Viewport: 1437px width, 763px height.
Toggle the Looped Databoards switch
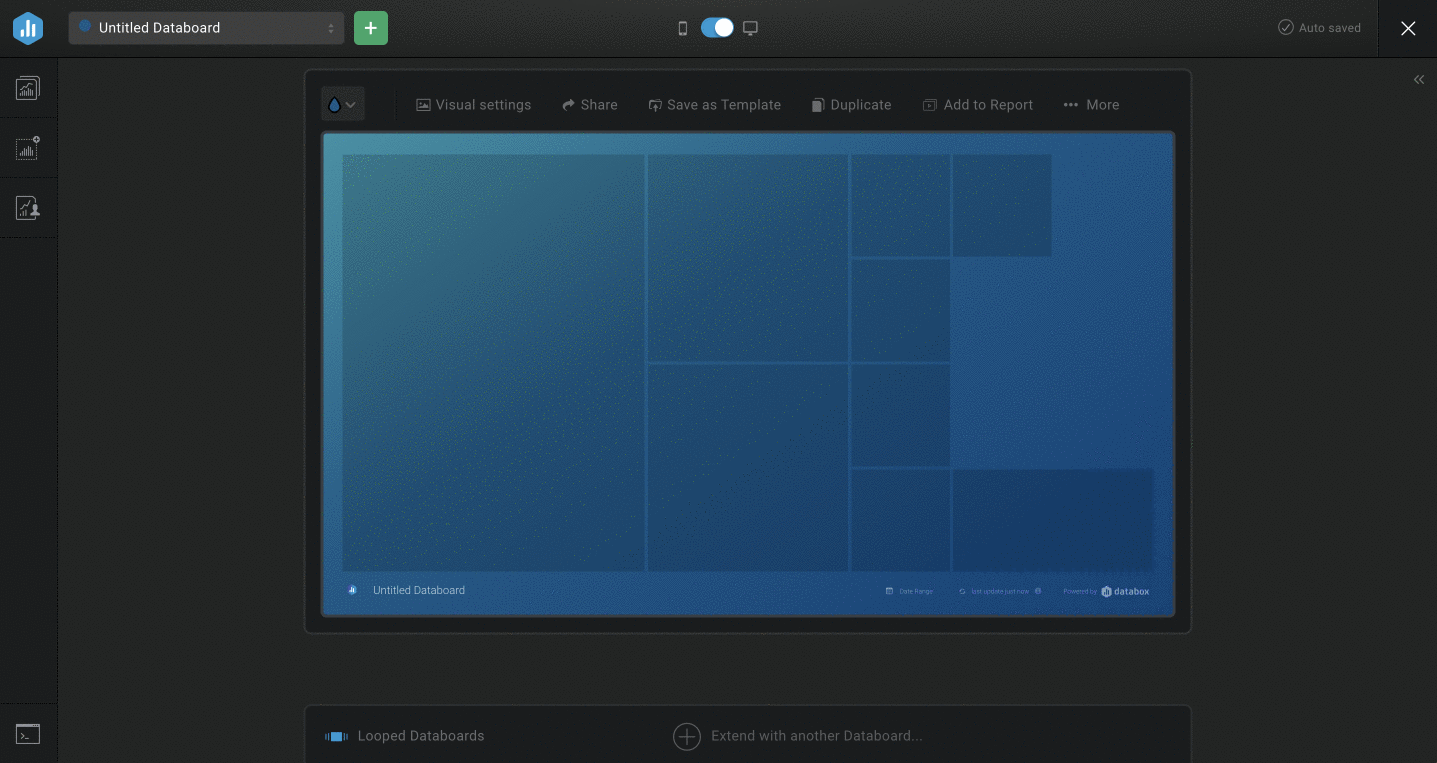pyautogui.click(x=336, y=737)
